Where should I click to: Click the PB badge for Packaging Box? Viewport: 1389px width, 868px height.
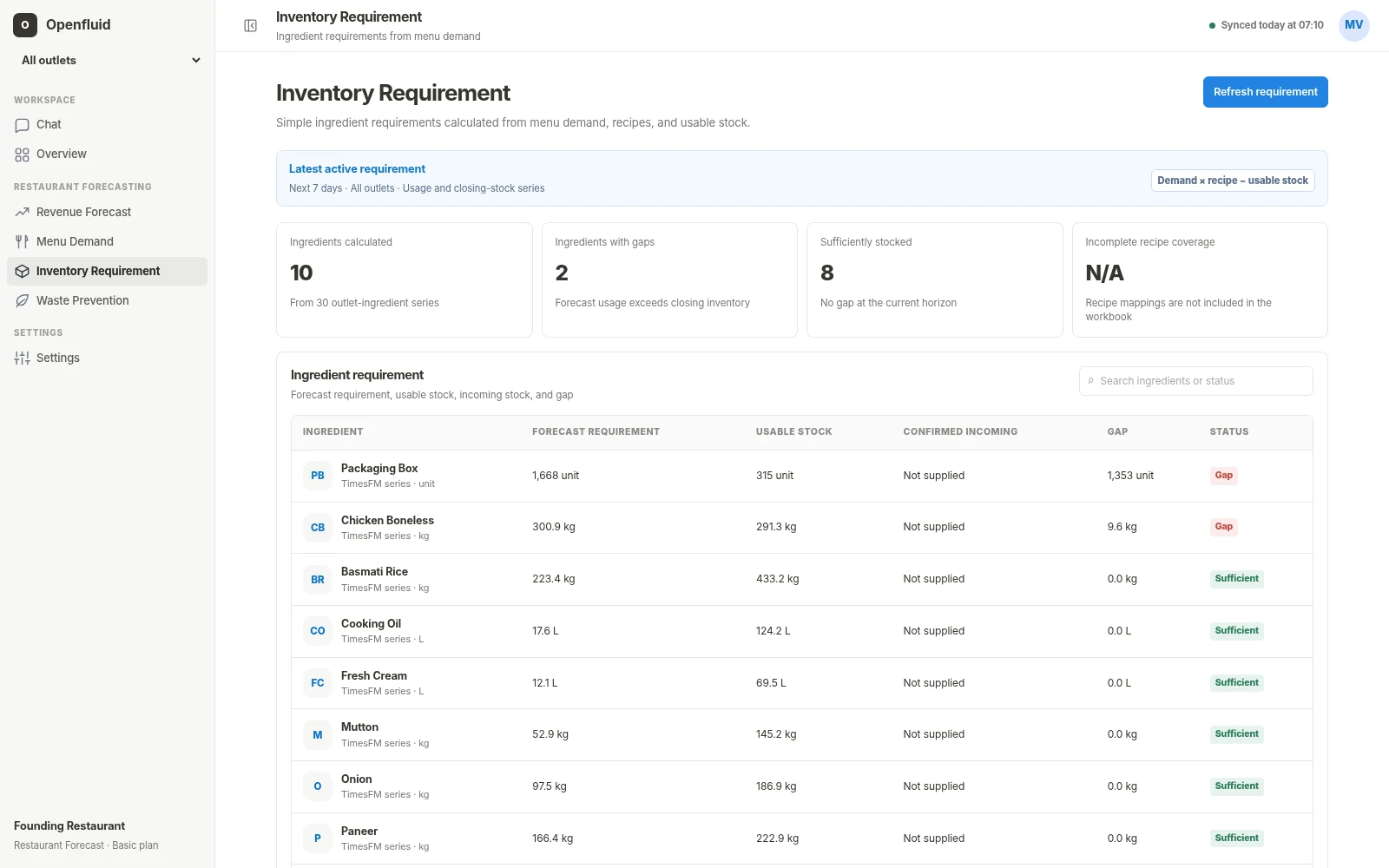(x=318, y=476)
